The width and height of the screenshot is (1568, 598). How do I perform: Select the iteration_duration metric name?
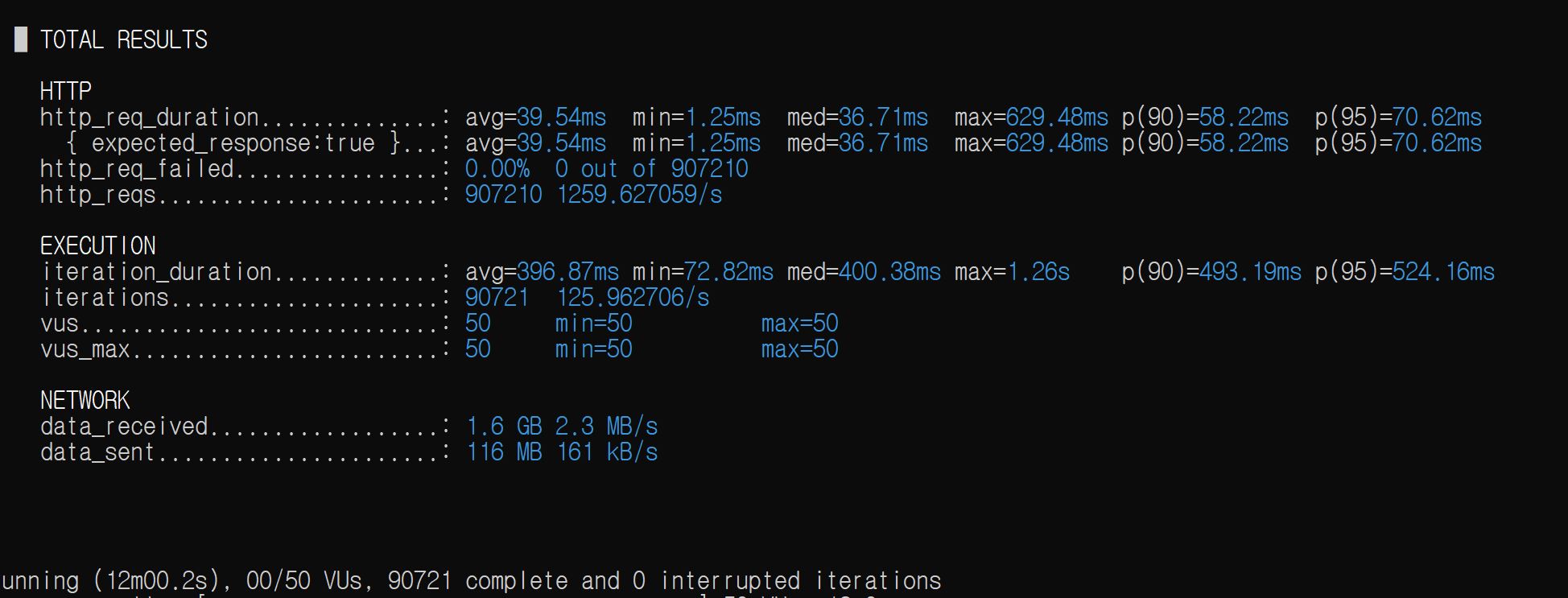coord(156,272)
